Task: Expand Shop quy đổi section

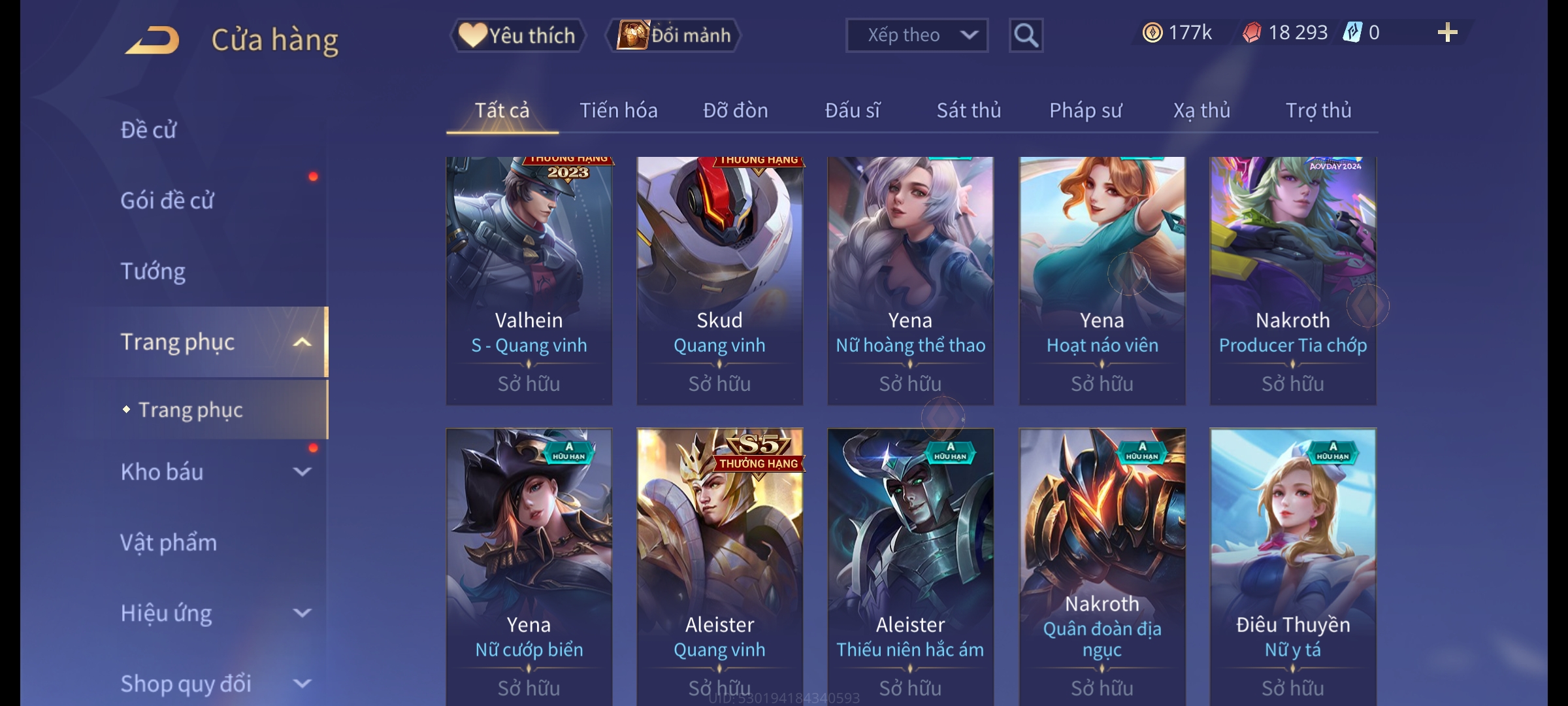Action: pyautogui.click(x=302, y=683)
